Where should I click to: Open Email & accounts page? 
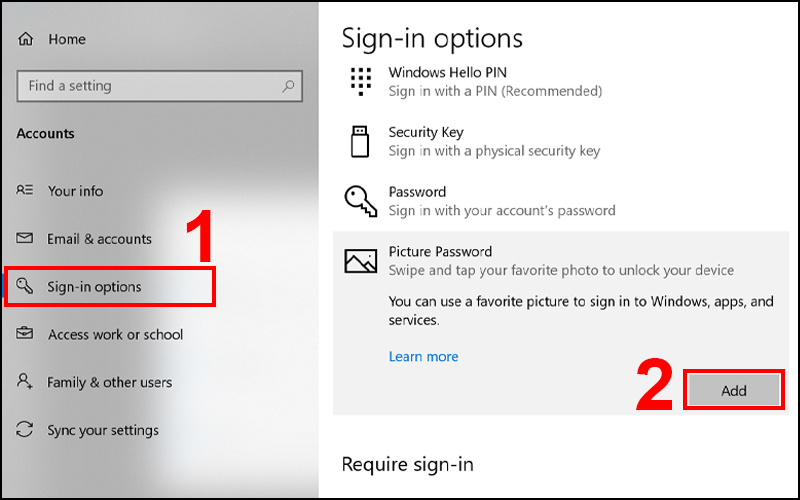coord(99,239)
